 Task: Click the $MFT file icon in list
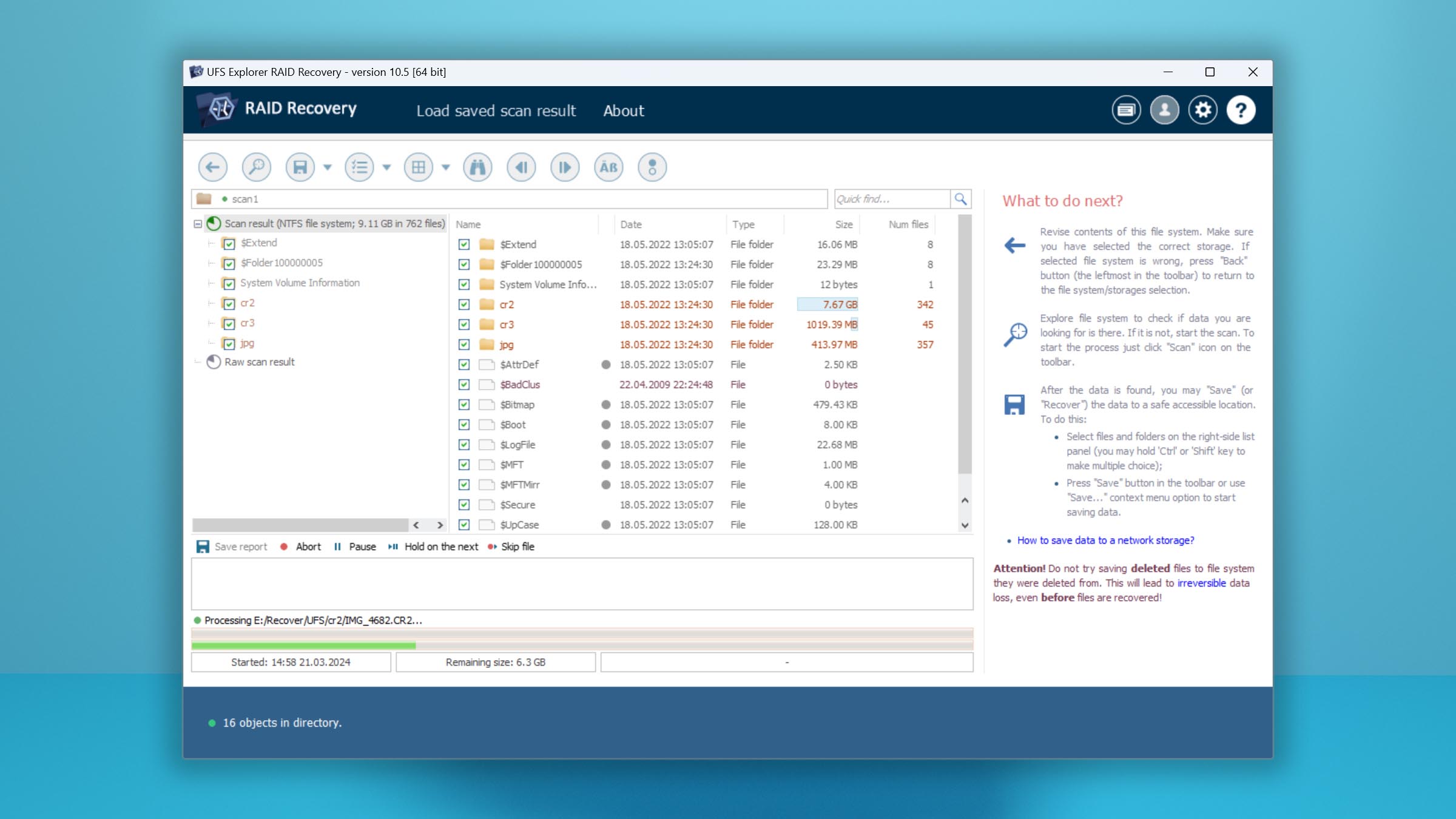pos(487,465)
